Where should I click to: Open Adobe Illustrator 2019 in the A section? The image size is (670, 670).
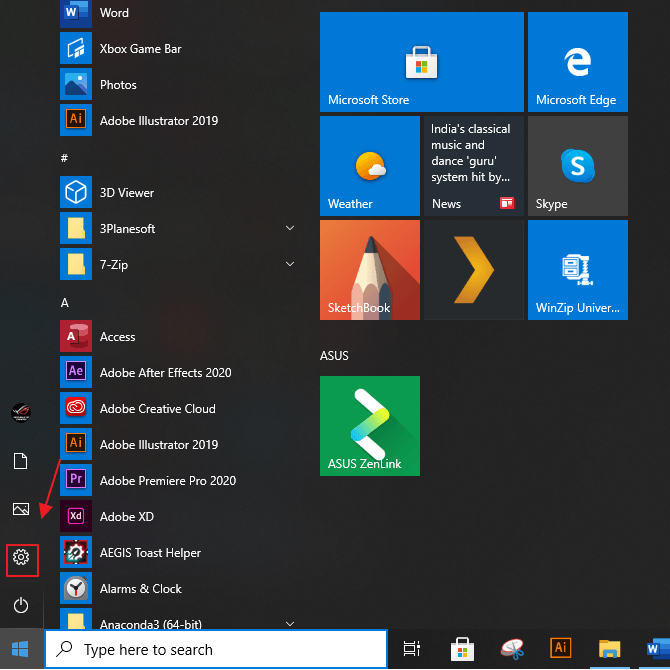pyautogui.click(x=177, y=444)
